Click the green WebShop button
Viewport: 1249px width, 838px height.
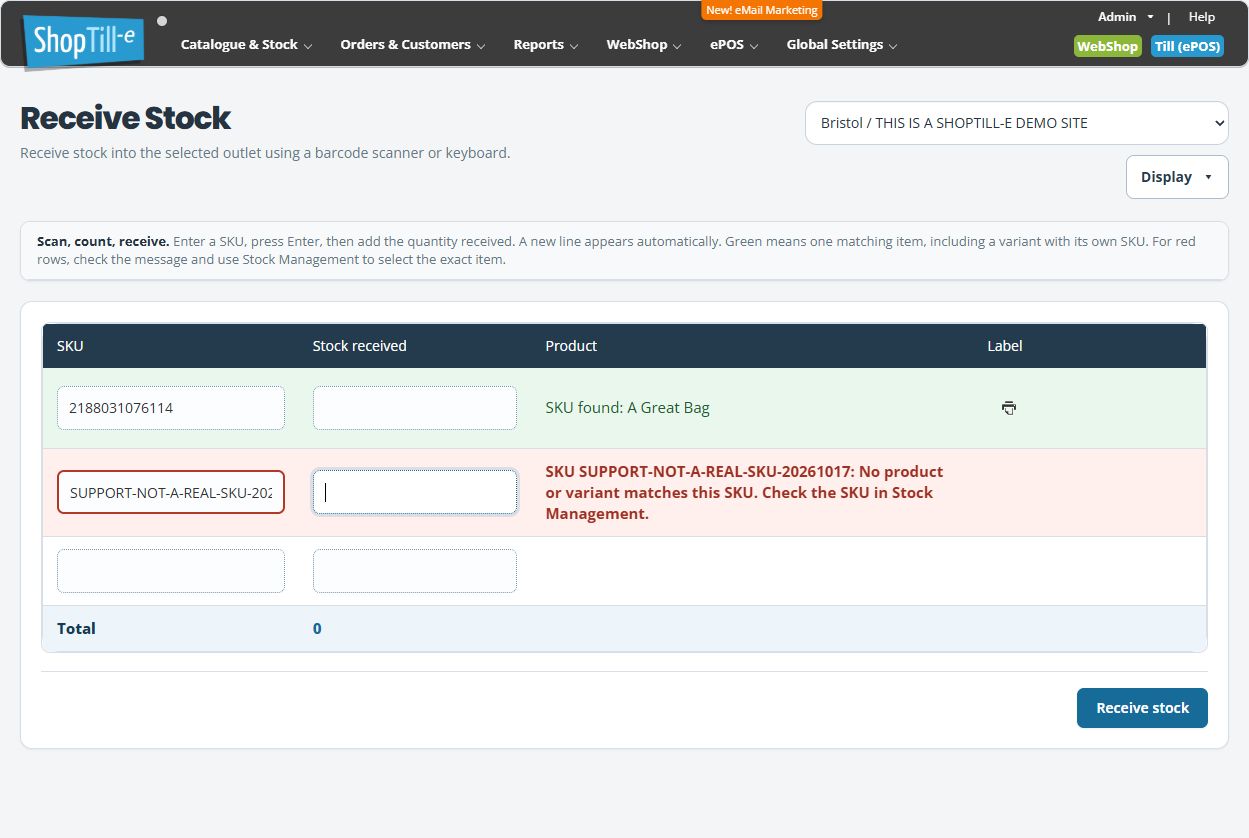1107,46
